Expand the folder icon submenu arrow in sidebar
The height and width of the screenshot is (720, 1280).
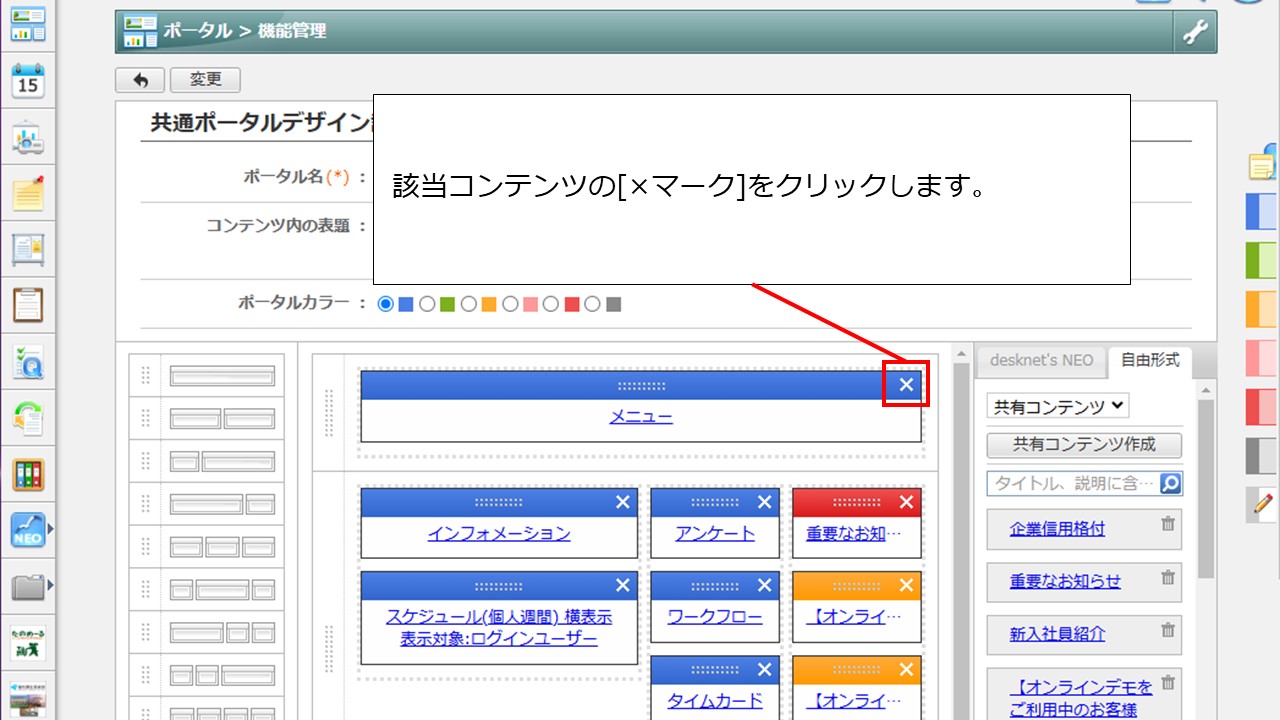point(50,585)
